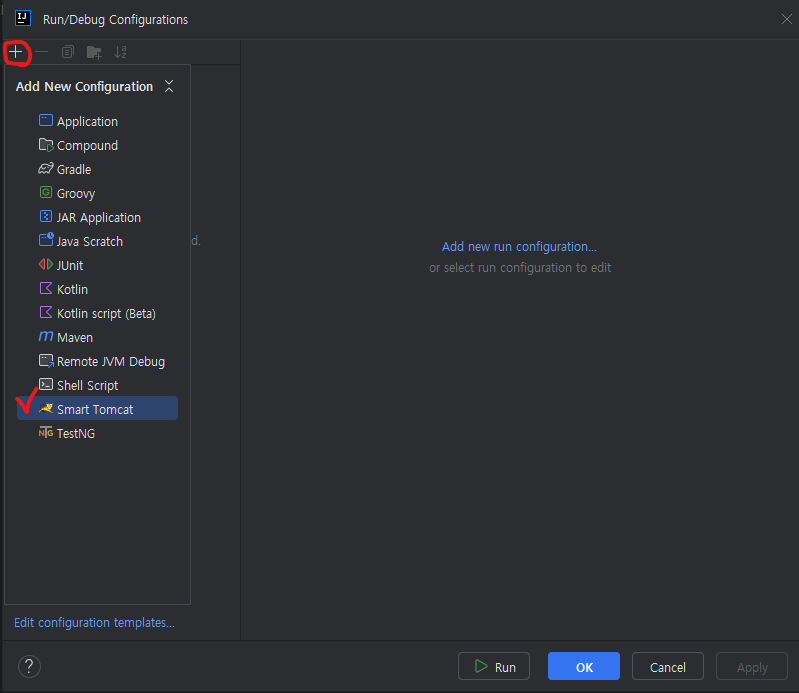The width and height of the screenshot is (799, 693).
Task: Click the Compound configuration icon
Action: pyautogui.click(x=46, y=145)
